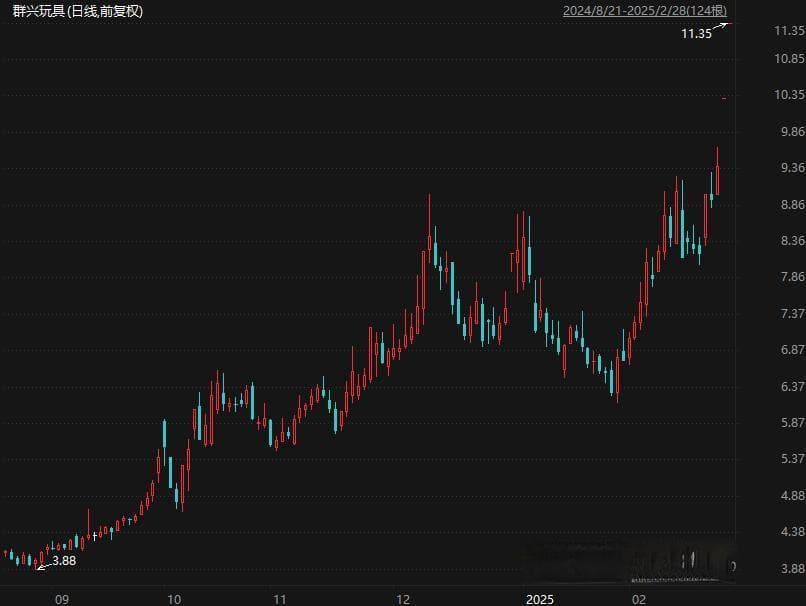Click the 02 month marker on time axis
806x606 pixels.
pyautogui.click(x=638, y=599)
